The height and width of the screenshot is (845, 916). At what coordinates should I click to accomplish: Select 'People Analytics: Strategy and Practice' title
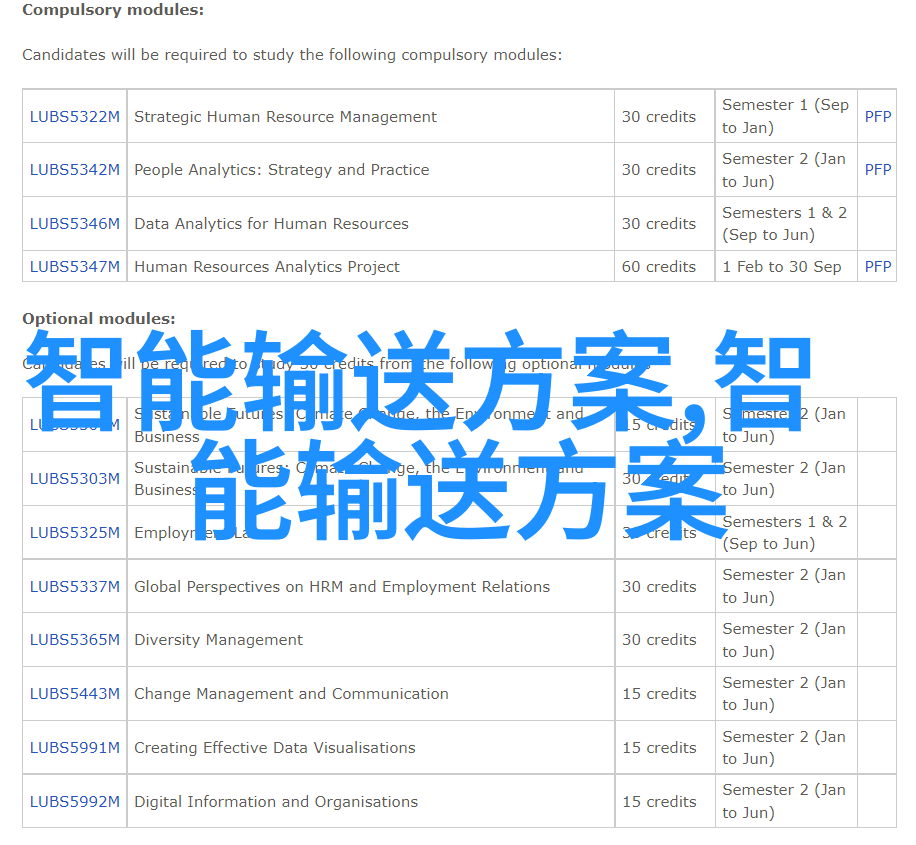(x=282, y=170)
